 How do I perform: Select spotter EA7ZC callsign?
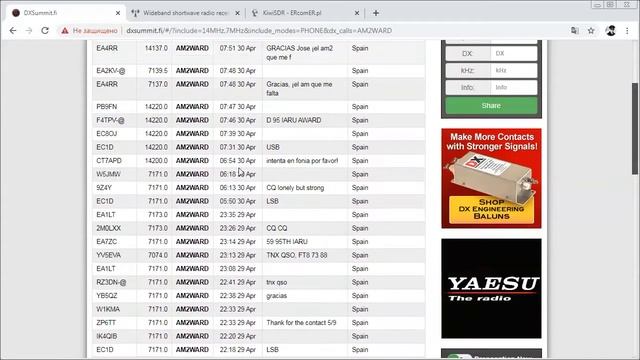click(107, 242)
